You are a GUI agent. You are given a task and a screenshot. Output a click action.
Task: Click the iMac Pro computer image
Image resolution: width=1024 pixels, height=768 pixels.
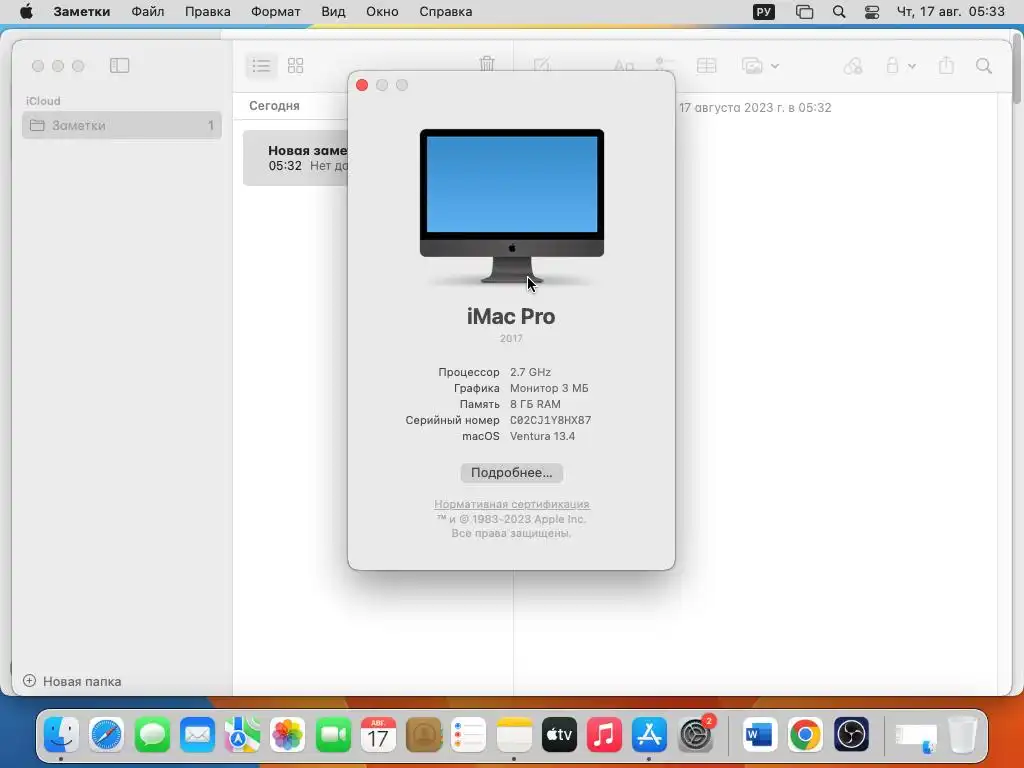coord(511,206)
